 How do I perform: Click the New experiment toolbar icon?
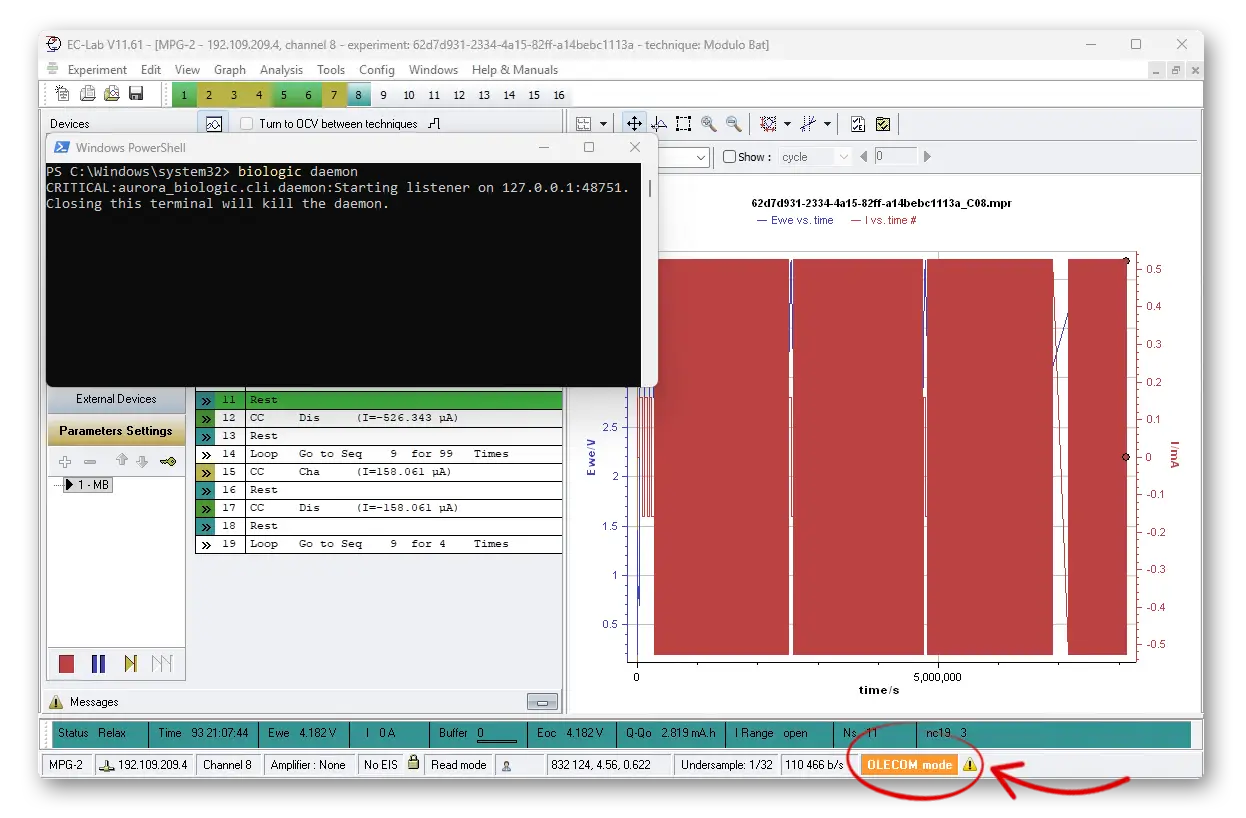(x=63, y=94)
